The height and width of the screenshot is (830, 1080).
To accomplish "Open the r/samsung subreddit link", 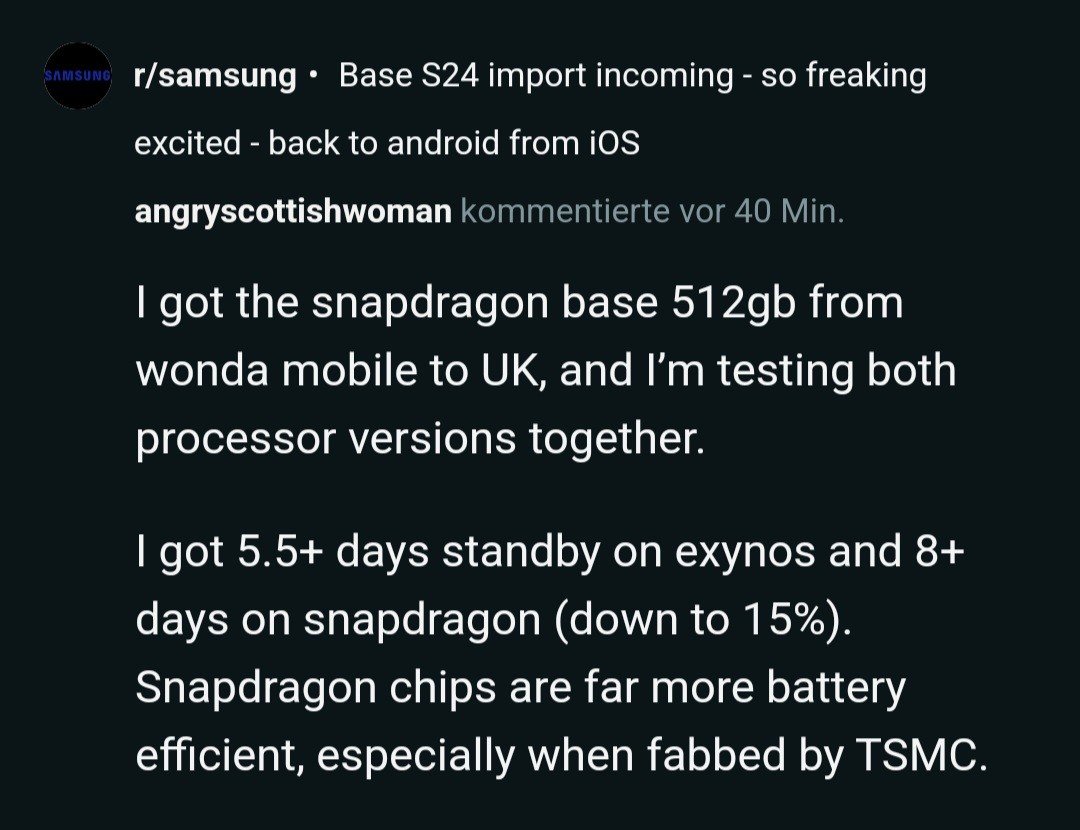I will point(215,76).
